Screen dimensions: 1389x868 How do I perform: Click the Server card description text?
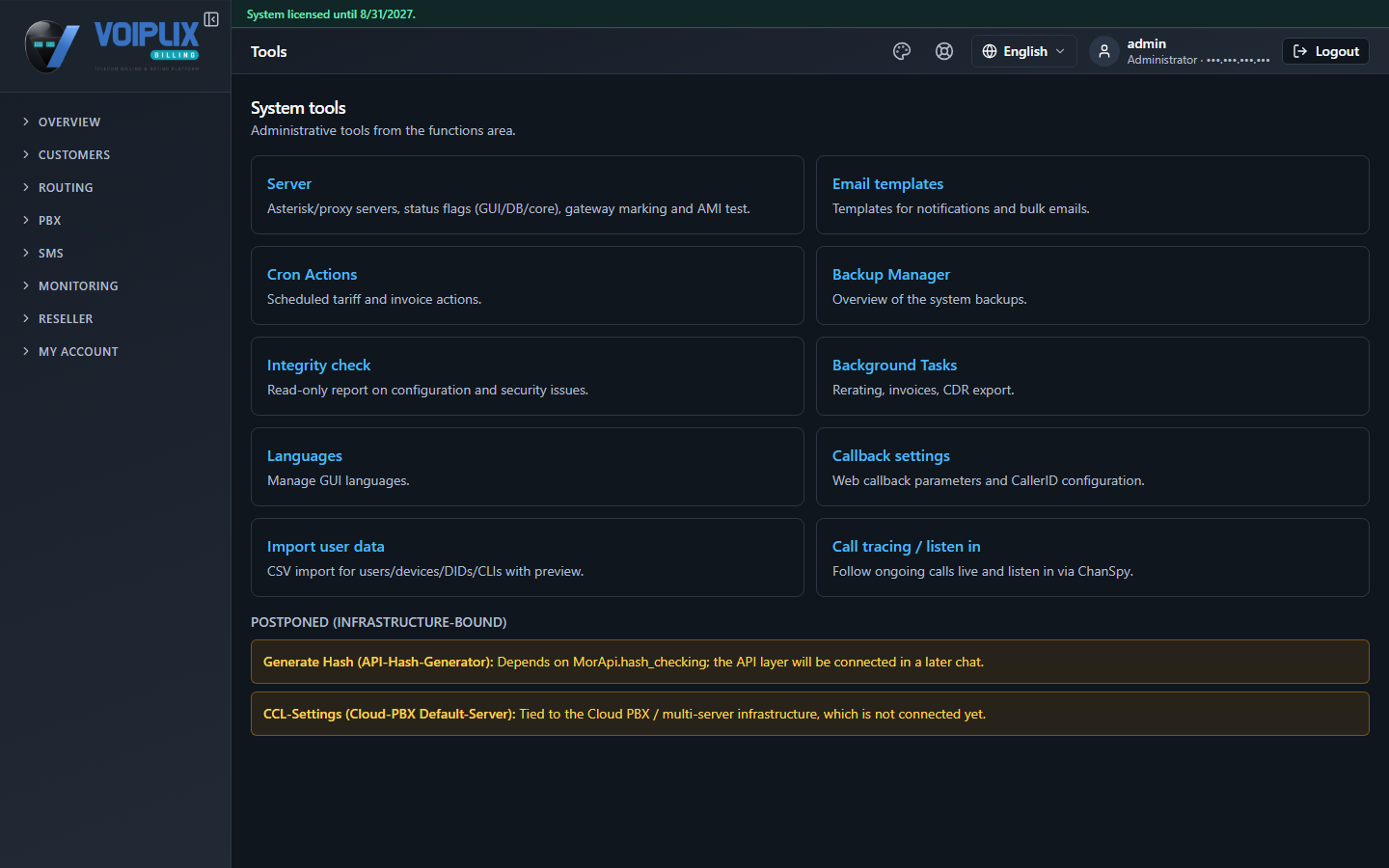[508, 208]
